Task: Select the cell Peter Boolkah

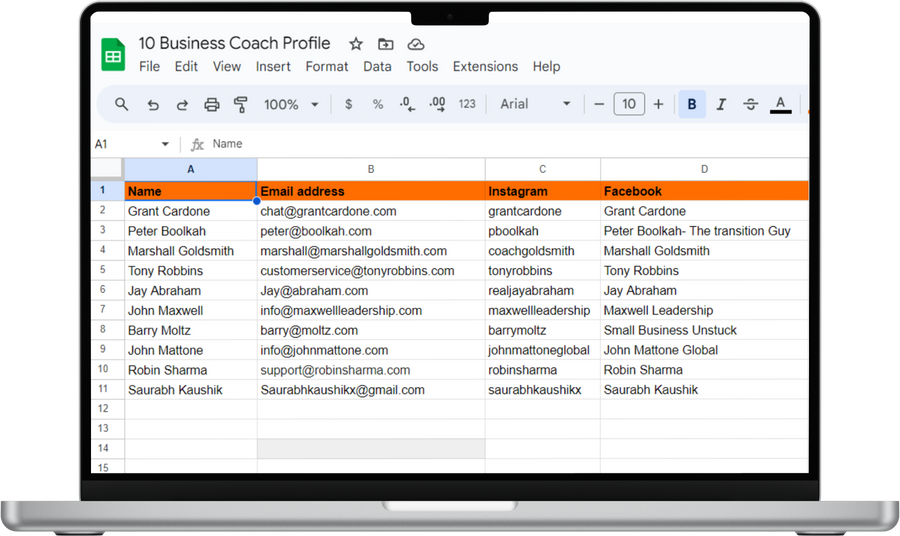Action: coord(191,231)
